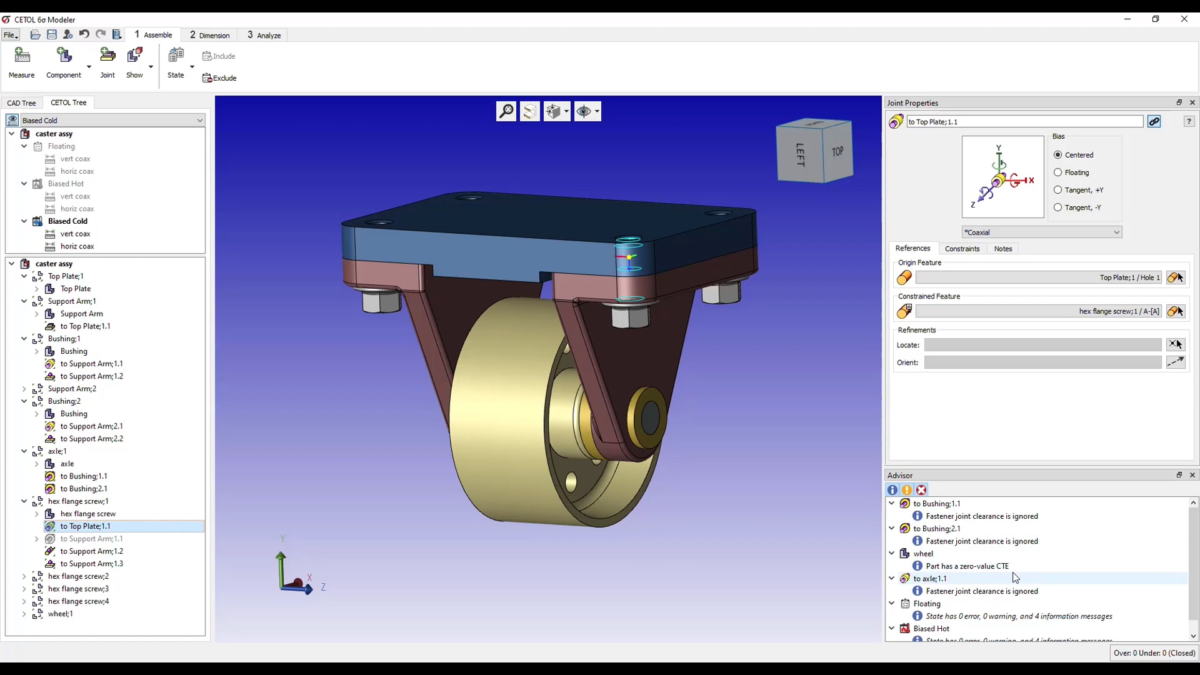Screen dimensions: 1200x675
Task: Select Biased Hot state in tree
Action: pyautogui.click(x=66, y=184)
